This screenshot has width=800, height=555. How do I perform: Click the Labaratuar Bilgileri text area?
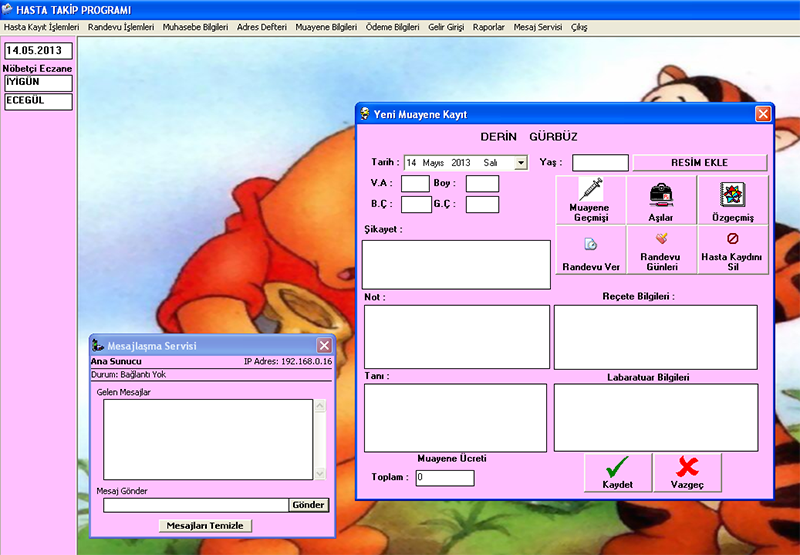pos(656,418)
